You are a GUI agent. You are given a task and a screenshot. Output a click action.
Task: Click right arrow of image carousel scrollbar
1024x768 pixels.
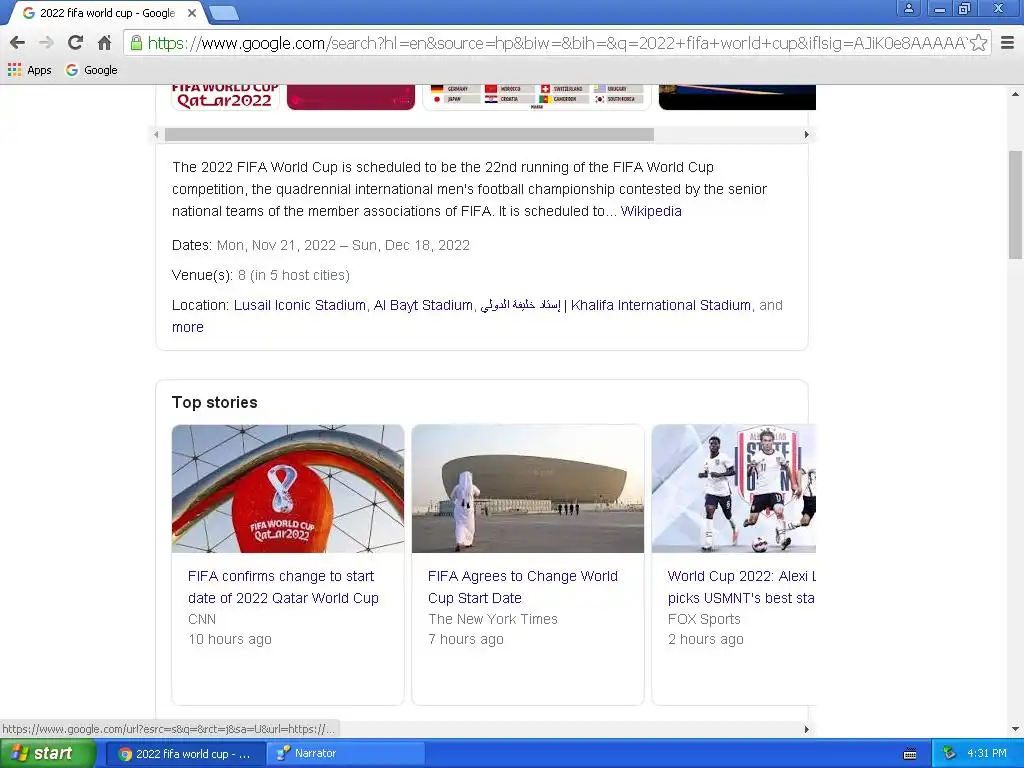807,135
